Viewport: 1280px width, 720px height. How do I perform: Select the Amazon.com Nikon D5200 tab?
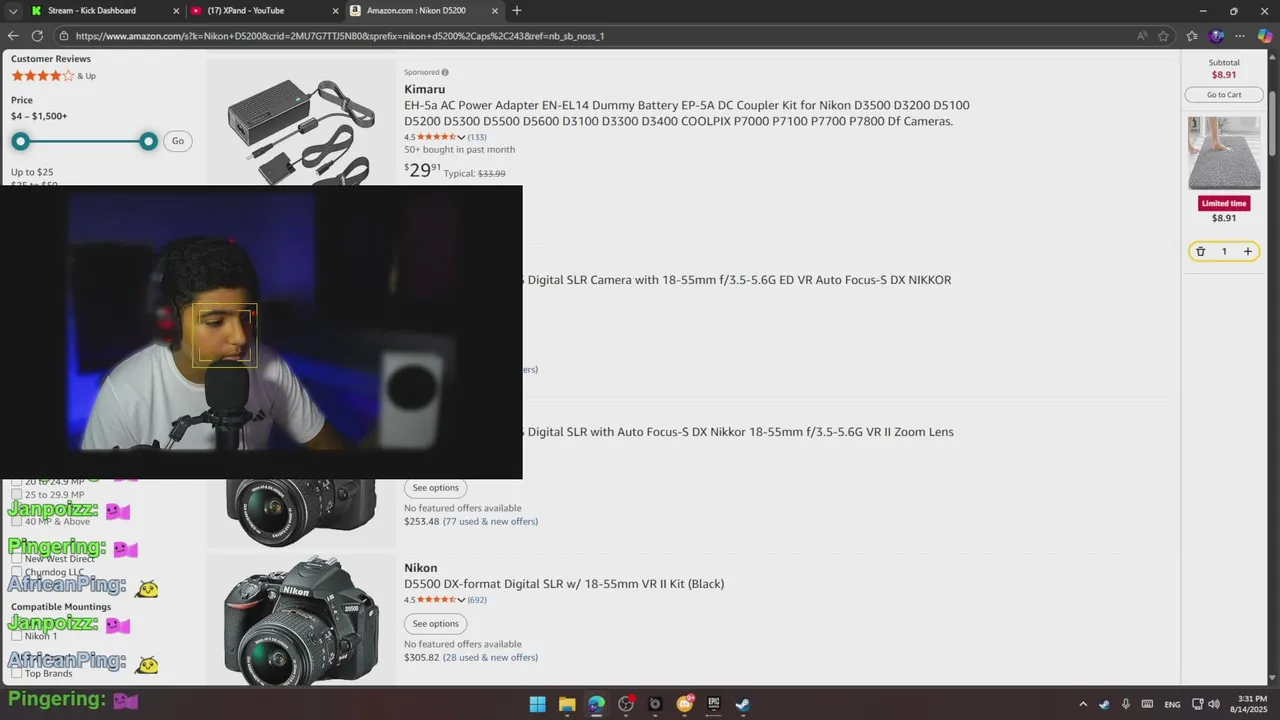(425, 11)
